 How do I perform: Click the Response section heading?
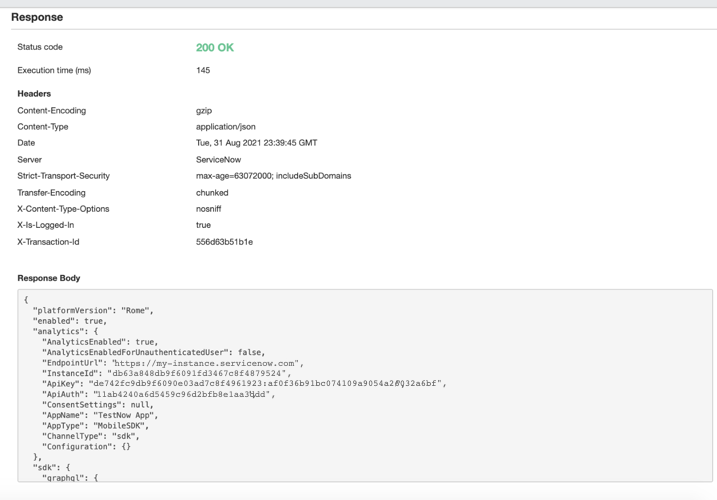click(x=37, y=17)
